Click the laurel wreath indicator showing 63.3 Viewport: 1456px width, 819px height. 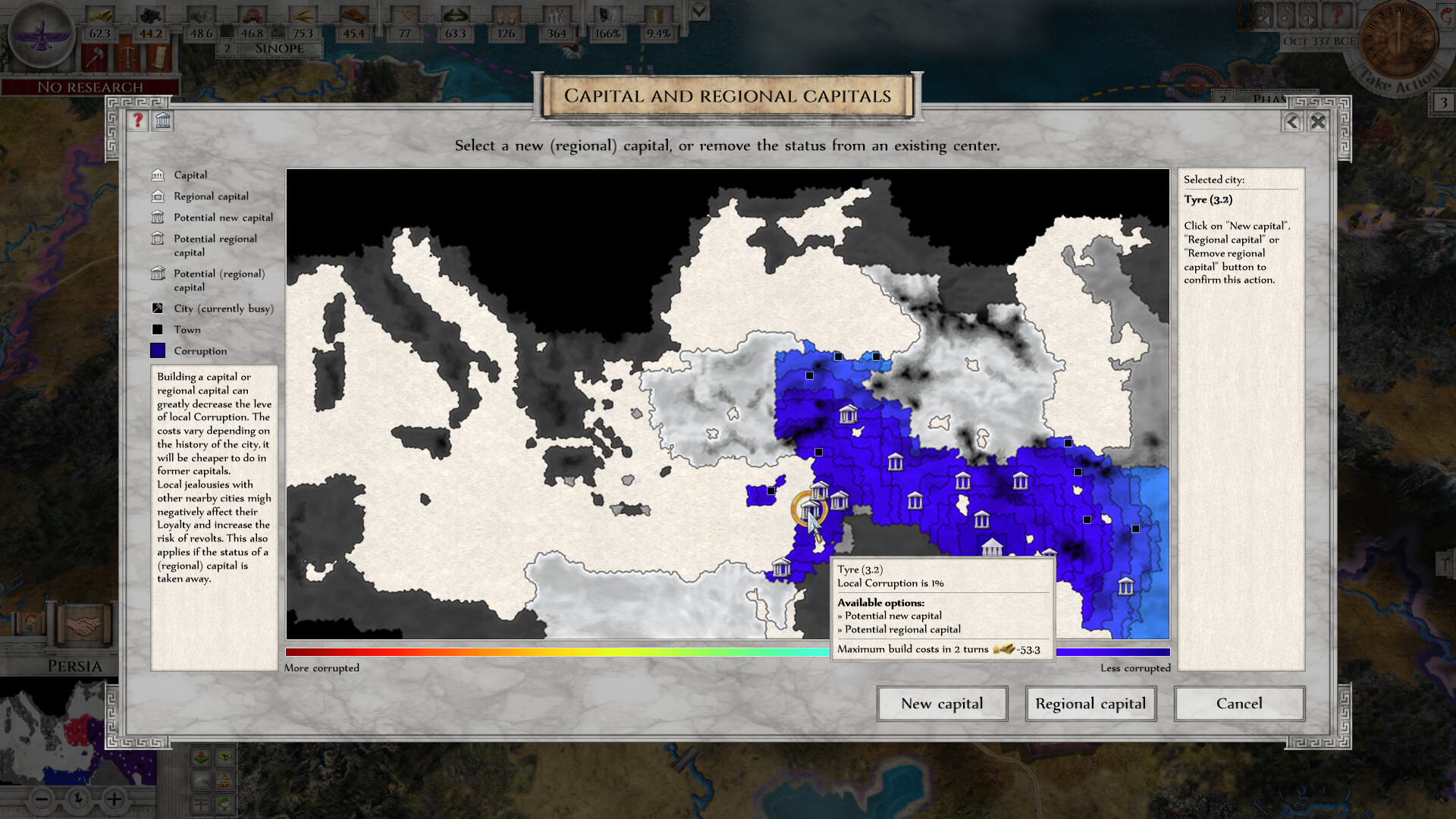point(455,16)
